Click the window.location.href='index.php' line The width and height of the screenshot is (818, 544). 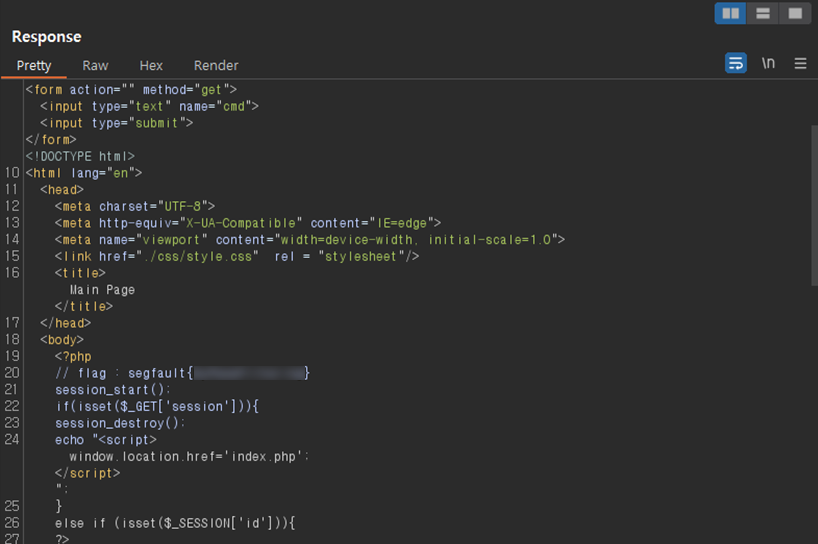pos(189,457)
